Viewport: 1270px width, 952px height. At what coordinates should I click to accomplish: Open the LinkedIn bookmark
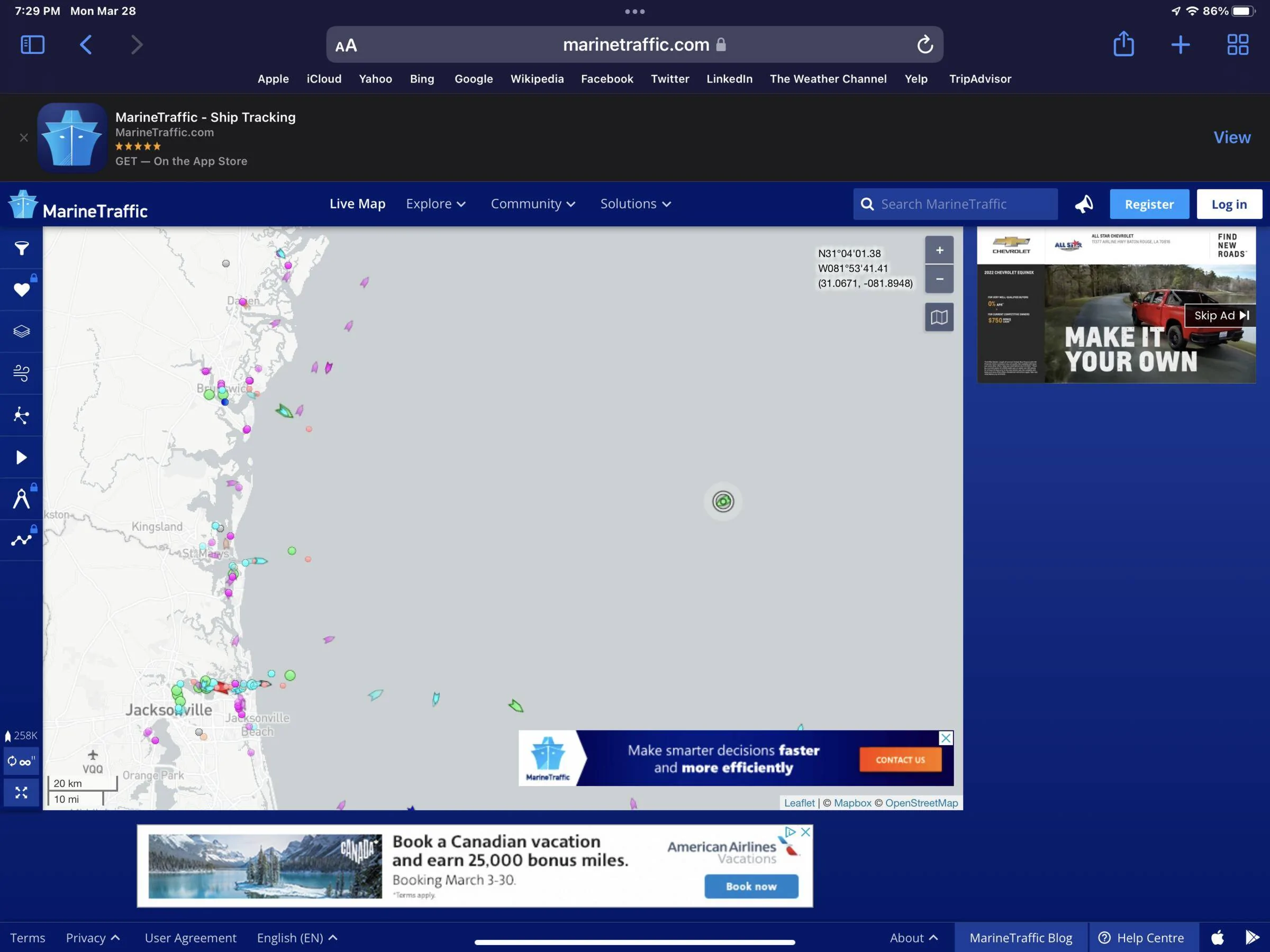click(729, 79)
